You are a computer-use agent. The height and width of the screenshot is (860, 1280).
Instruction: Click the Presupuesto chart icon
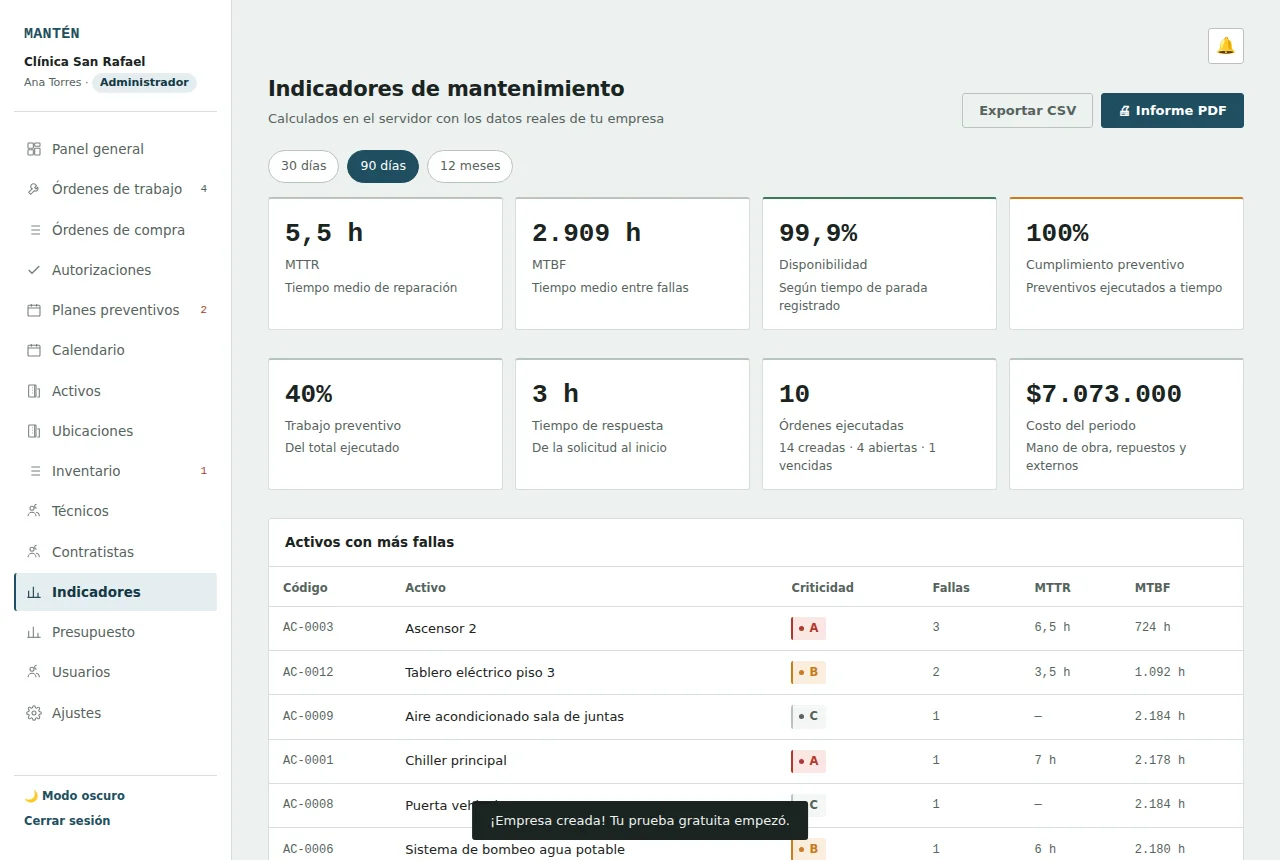pyautogui.click(x=34, y=632)
